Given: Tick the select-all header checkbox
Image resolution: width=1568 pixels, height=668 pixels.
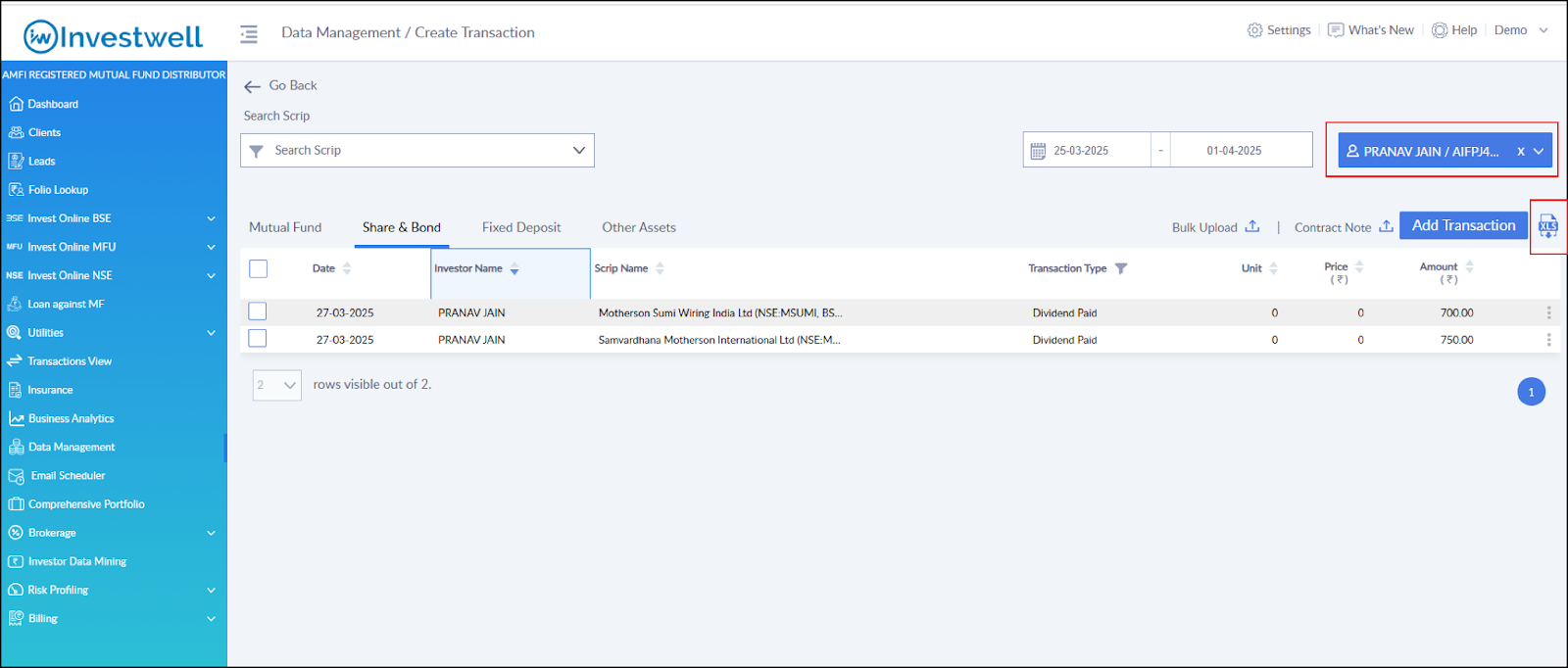Looking at the screenshot, I should pyautogui.click(x=259, y=268).
